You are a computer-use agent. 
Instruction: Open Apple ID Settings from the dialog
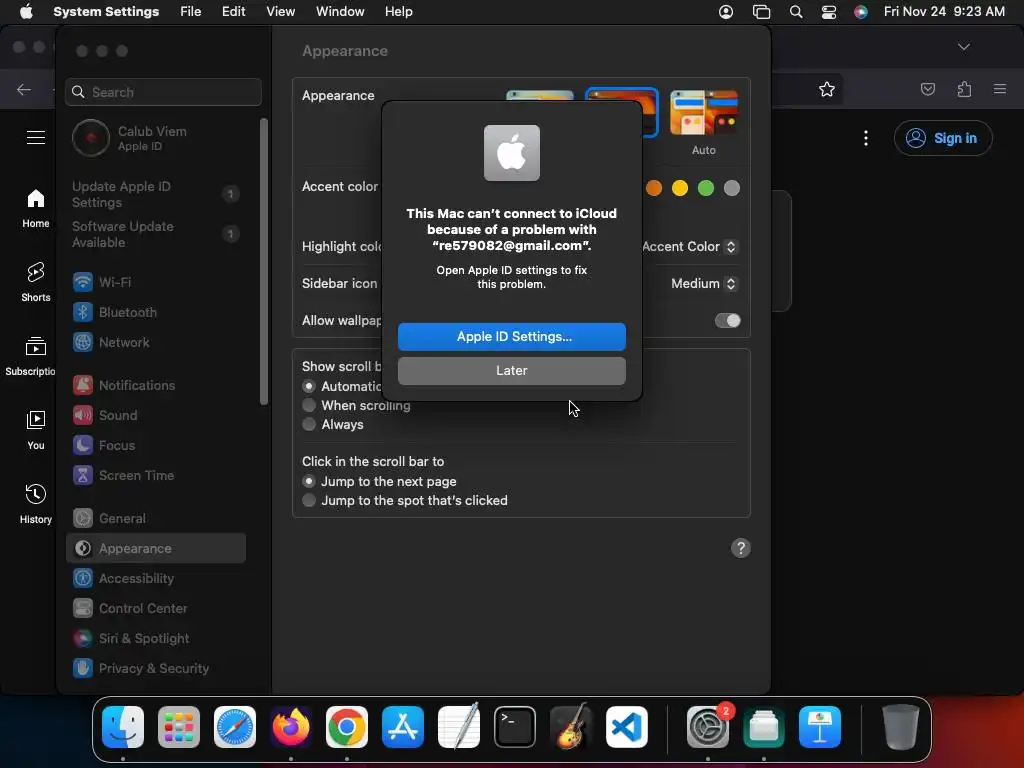click(511, 336)
